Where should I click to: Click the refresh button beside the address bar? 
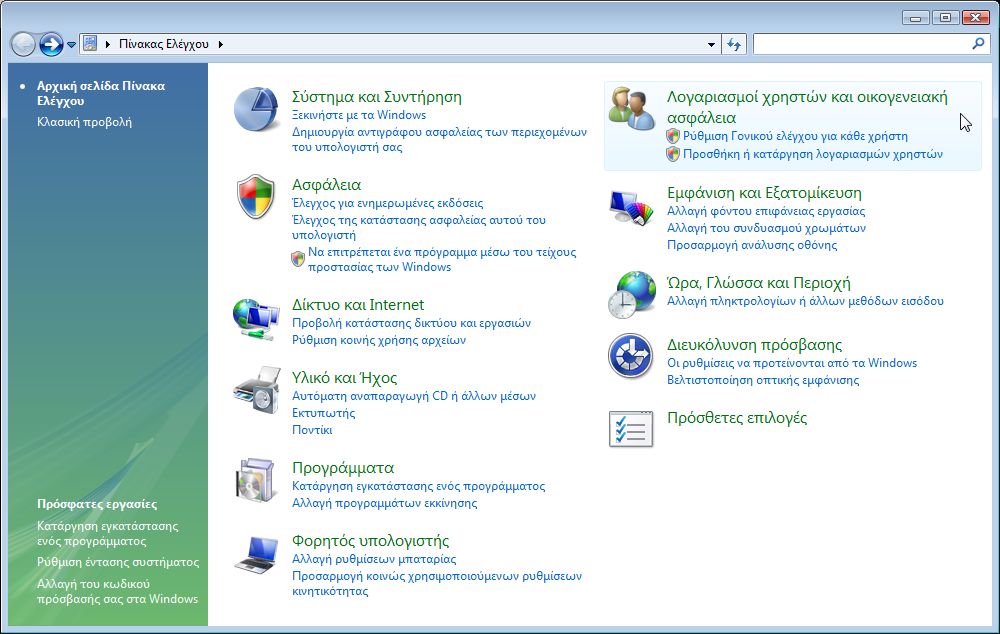(734, 44)
